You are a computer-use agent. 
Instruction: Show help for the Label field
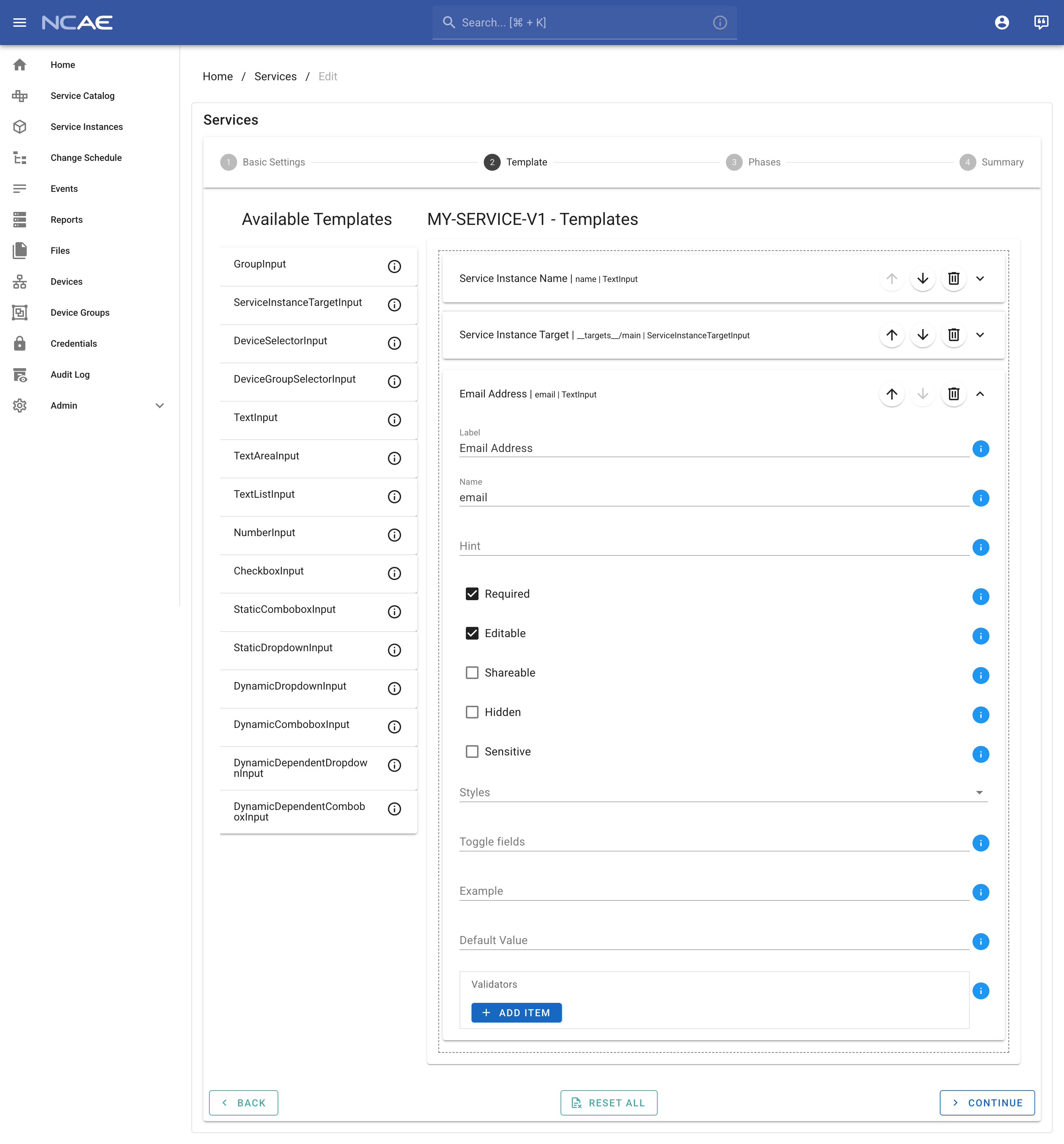pos(981,449)
